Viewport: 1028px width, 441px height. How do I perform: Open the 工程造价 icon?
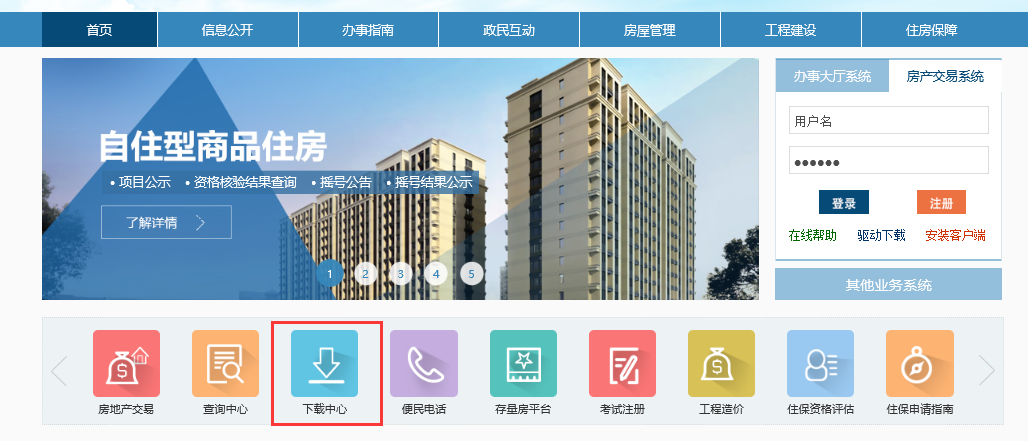tap(721, 364)
